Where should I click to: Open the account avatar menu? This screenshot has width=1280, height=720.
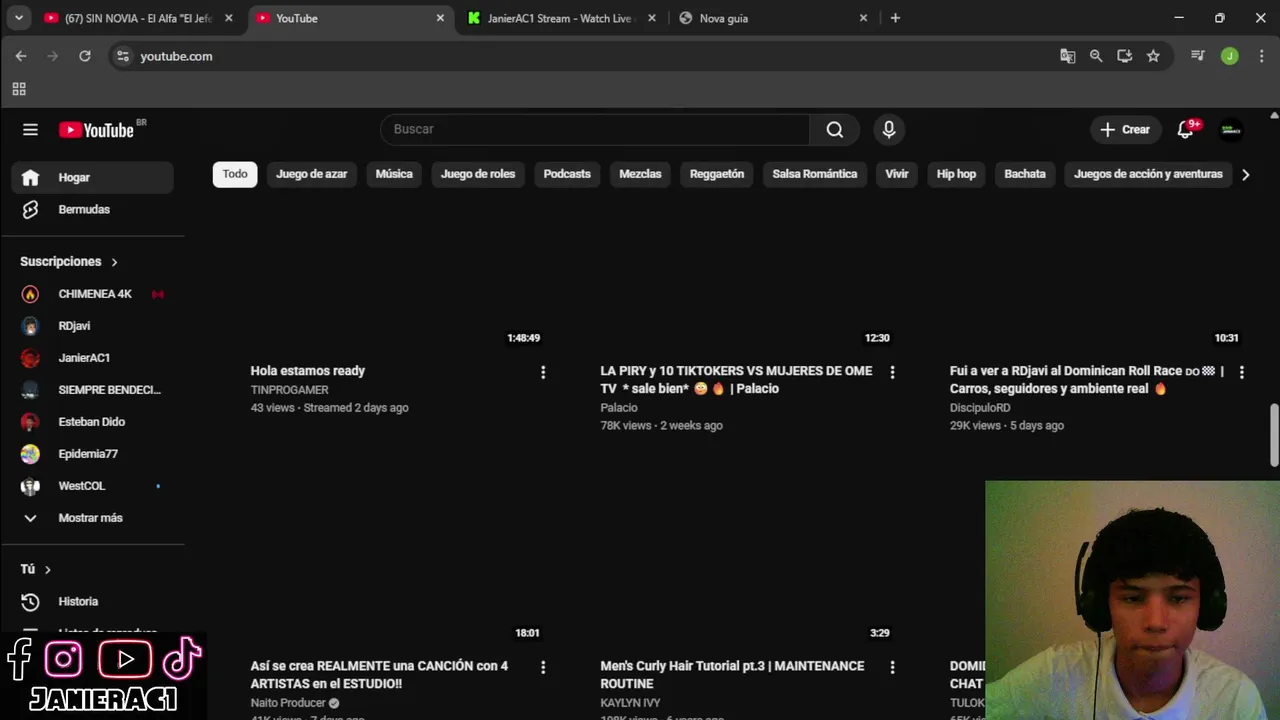pyautogui.click(x=1231, y=129)
